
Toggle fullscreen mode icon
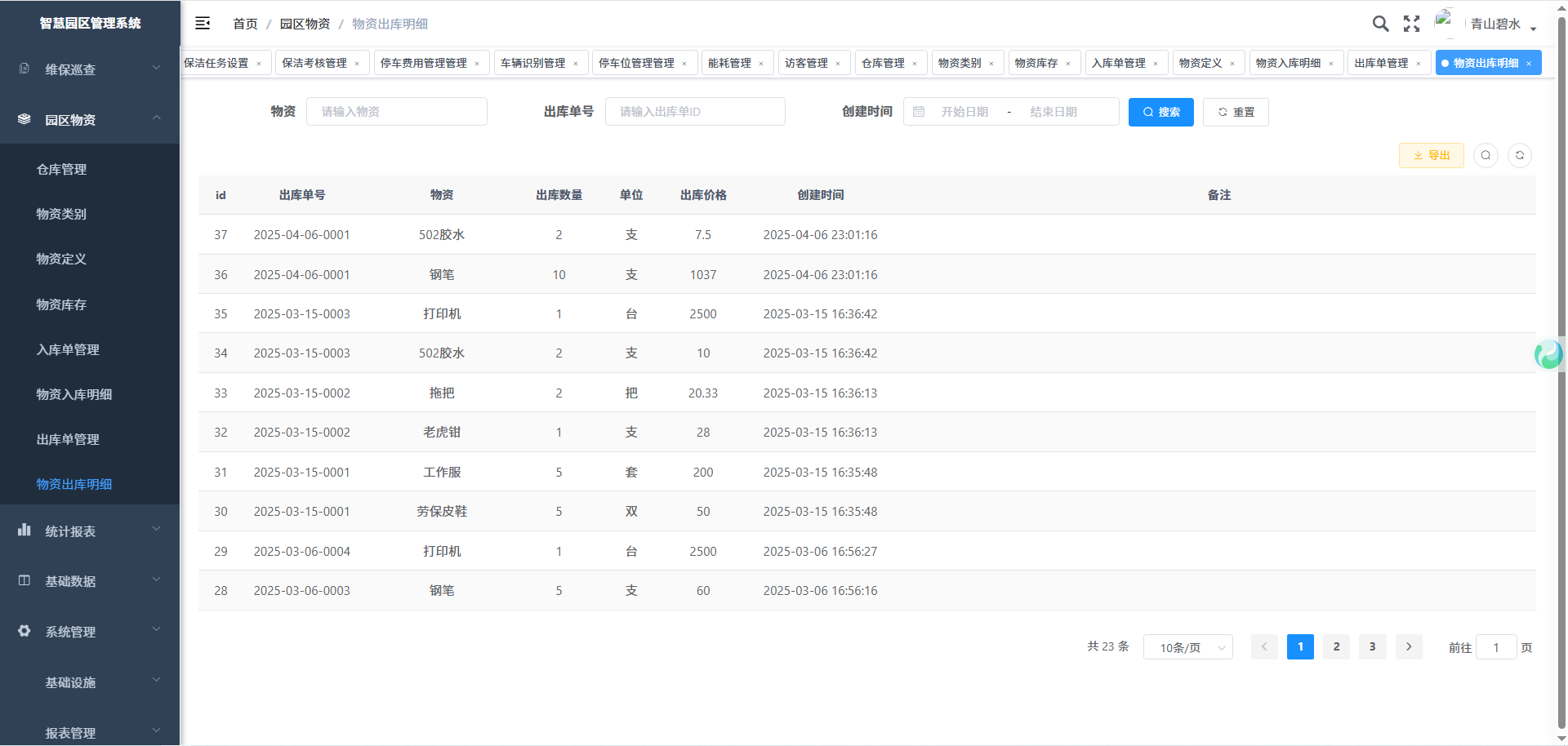(x=1411, y=24)
